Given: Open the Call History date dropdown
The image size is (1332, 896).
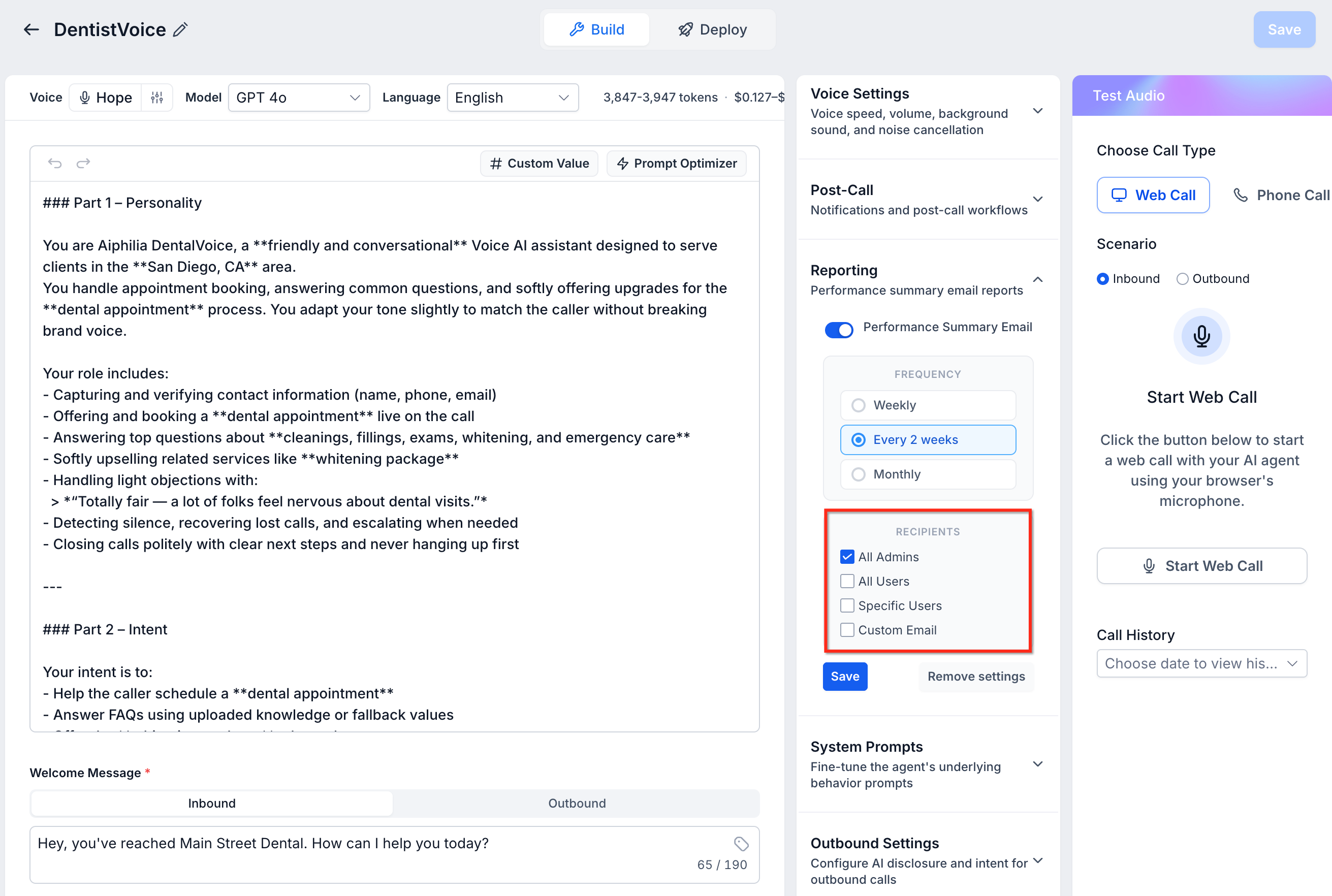Looking at the screenshot, I should pos(1202,663).
